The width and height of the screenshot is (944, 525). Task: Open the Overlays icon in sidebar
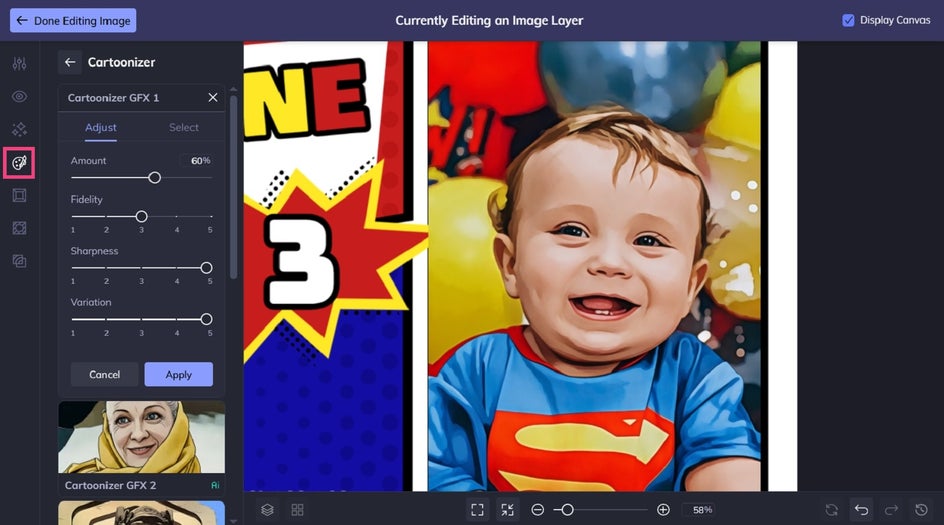(19, 228)
